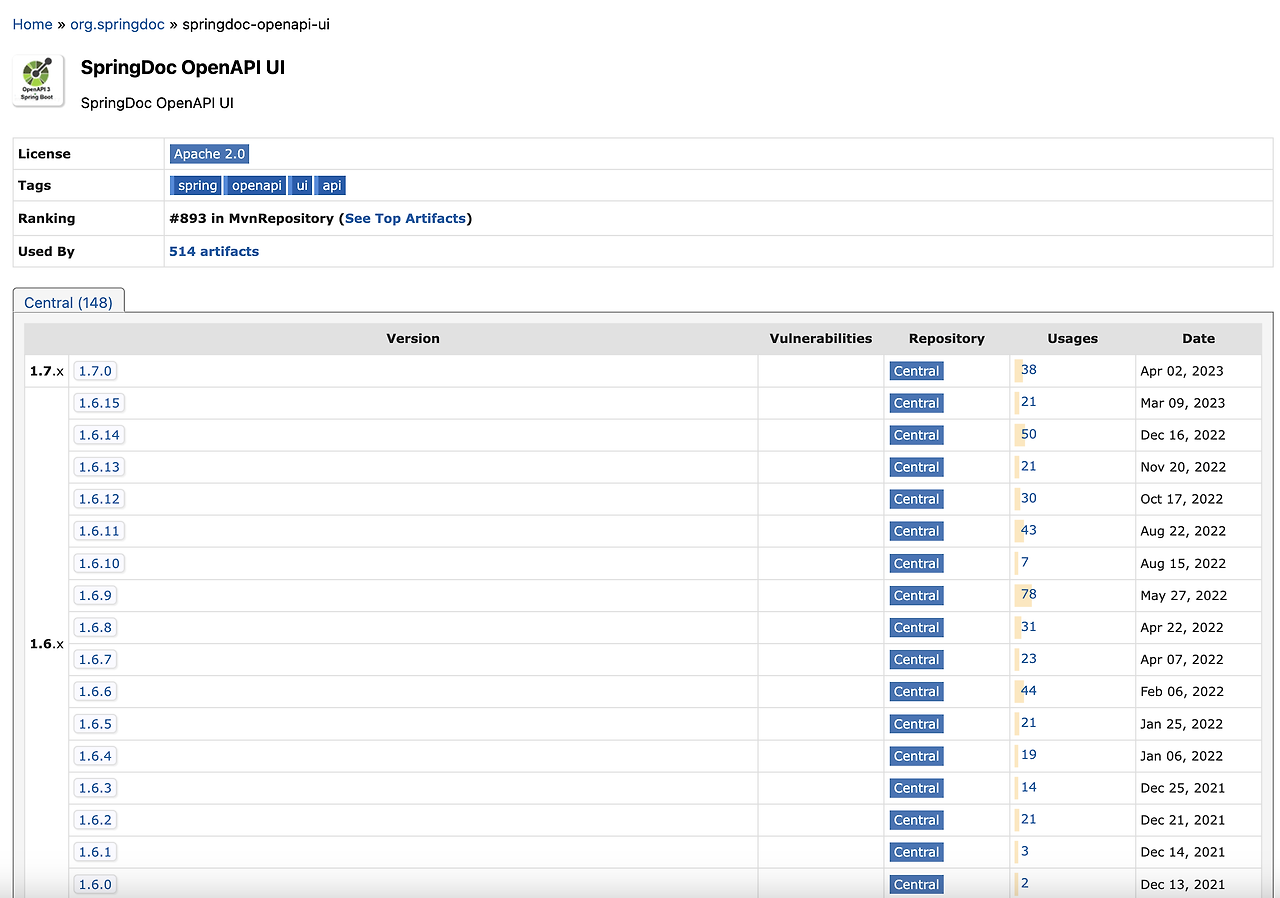Screen dimensions: 1280x898
Task: Open the spring tag
Action: pyautogui.click(x=197, y=186)
